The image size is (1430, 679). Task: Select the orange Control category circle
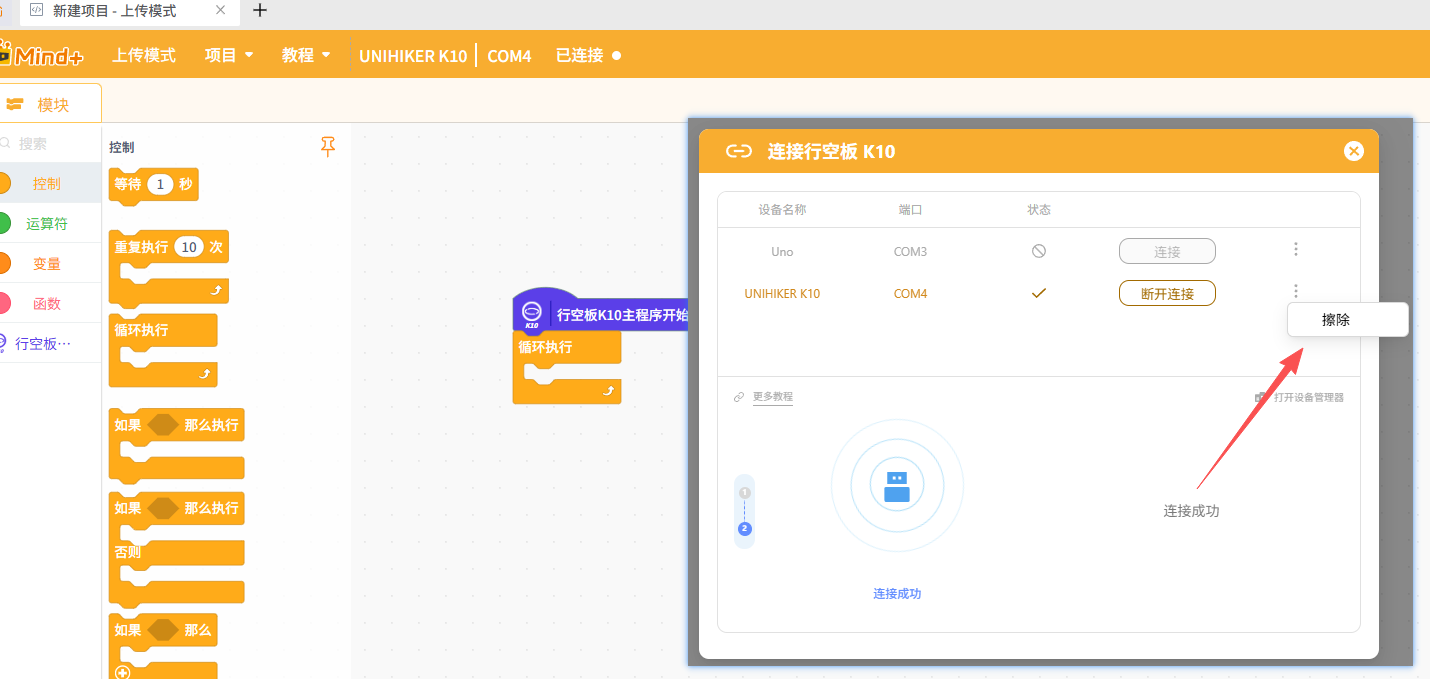point(4,184)
